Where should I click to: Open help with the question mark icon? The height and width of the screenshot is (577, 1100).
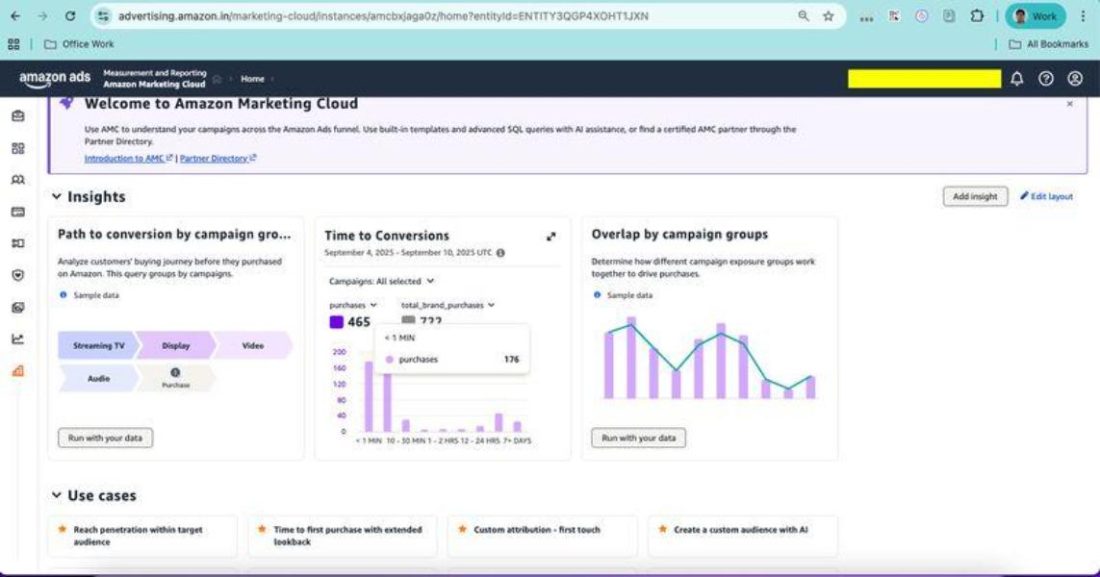tap(1046, 79)
